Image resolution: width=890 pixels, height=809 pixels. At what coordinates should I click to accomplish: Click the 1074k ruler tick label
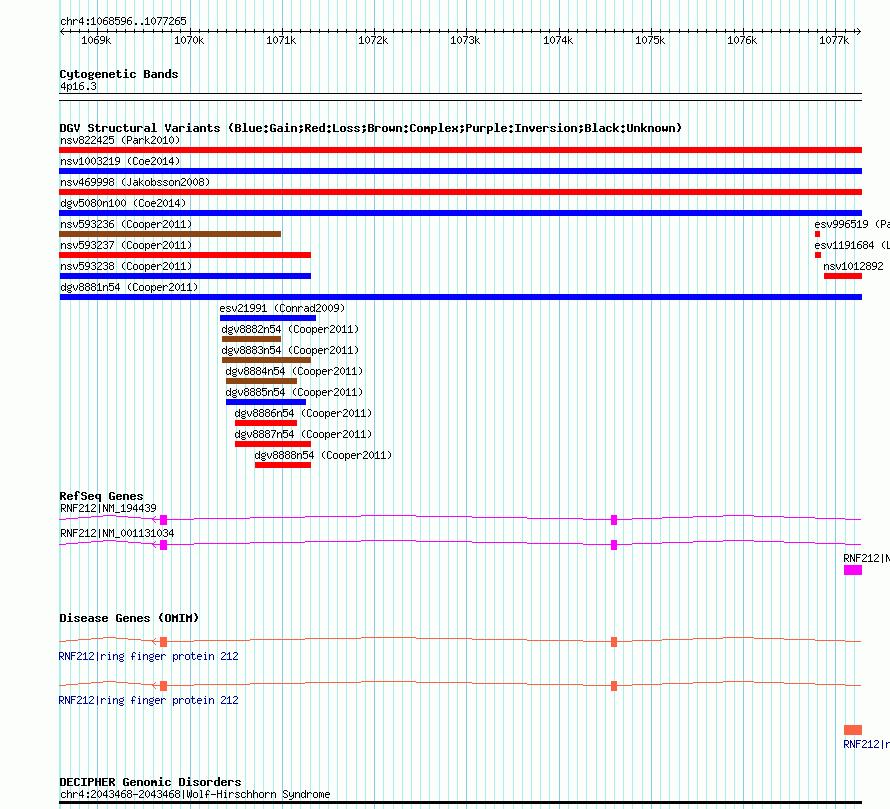pyautogui.click(x=558, y=40)
